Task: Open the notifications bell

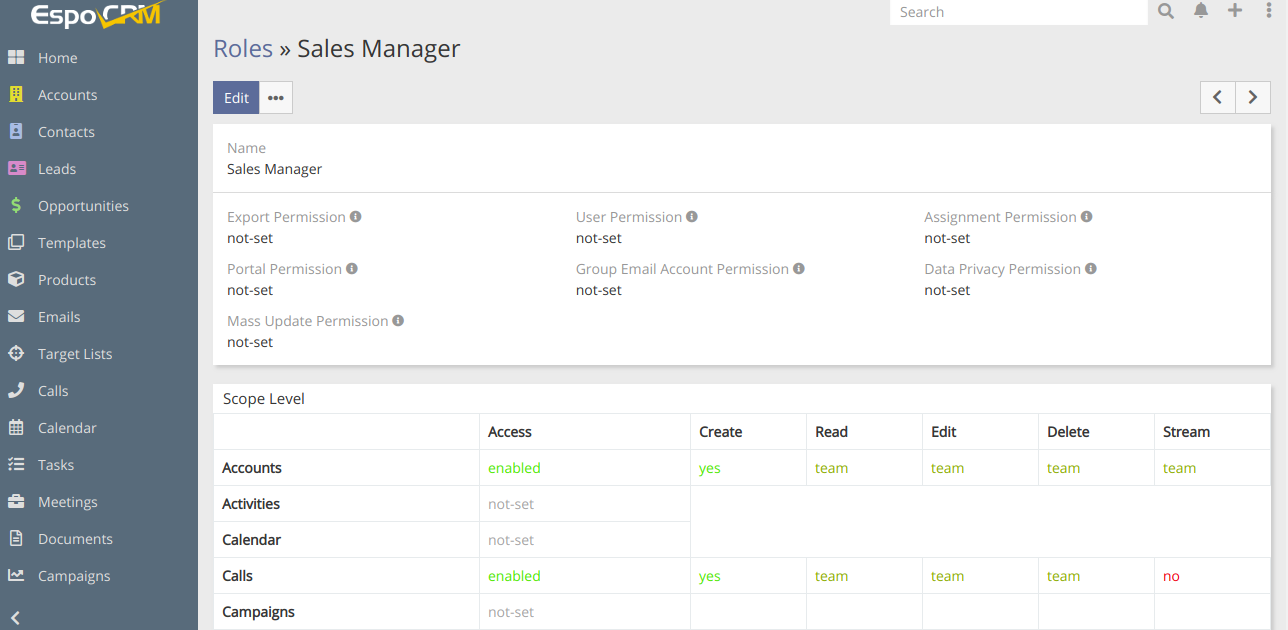Action: (1201, 11)
